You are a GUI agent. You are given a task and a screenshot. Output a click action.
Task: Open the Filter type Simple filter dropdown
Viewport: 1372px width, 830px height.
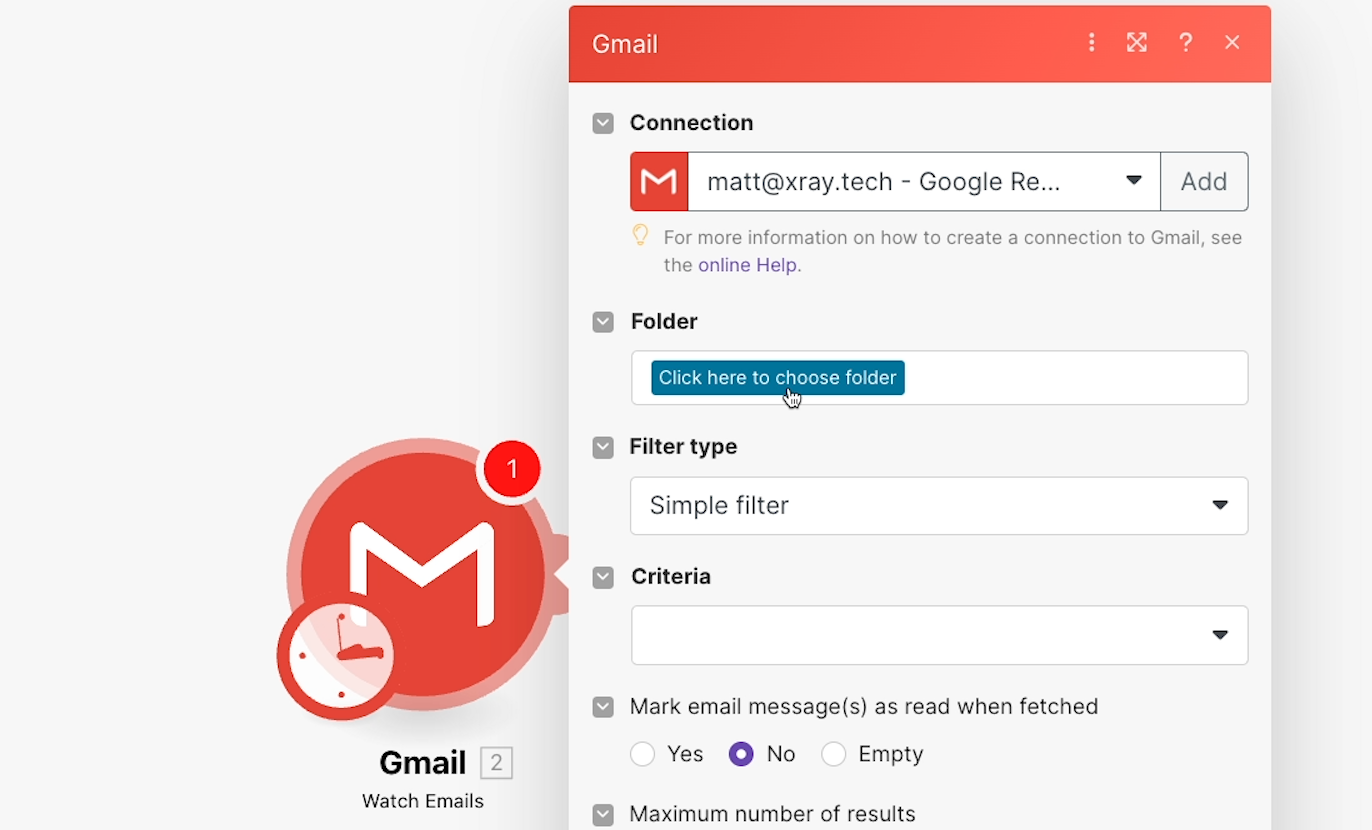[x=939, y=505]
